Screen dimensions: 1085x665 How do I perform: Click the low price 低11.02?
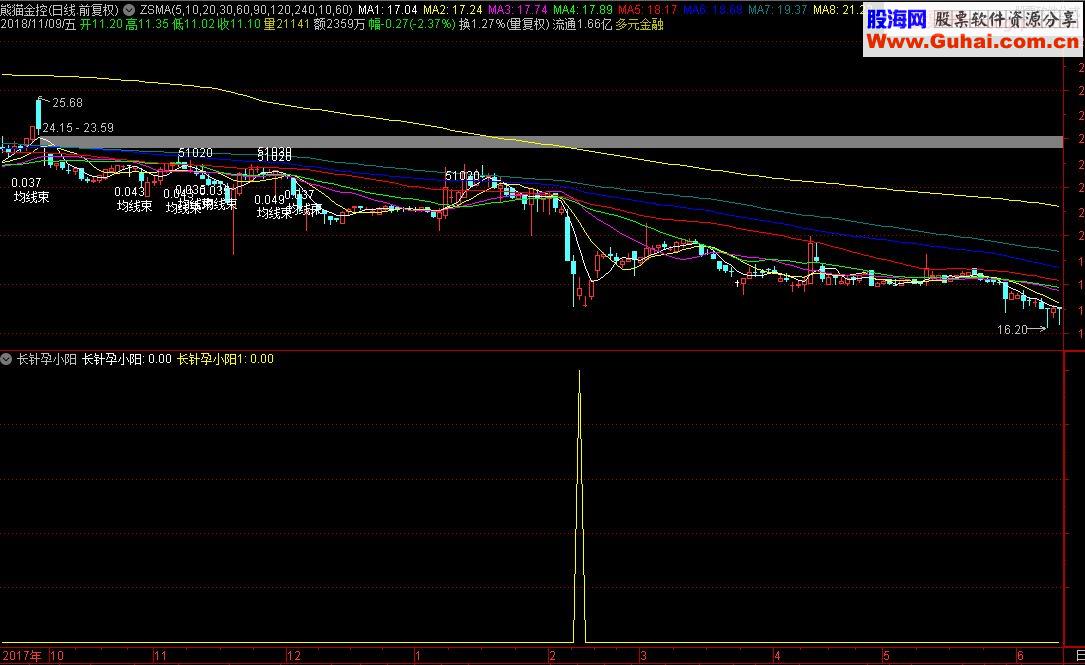pos(193,24)
